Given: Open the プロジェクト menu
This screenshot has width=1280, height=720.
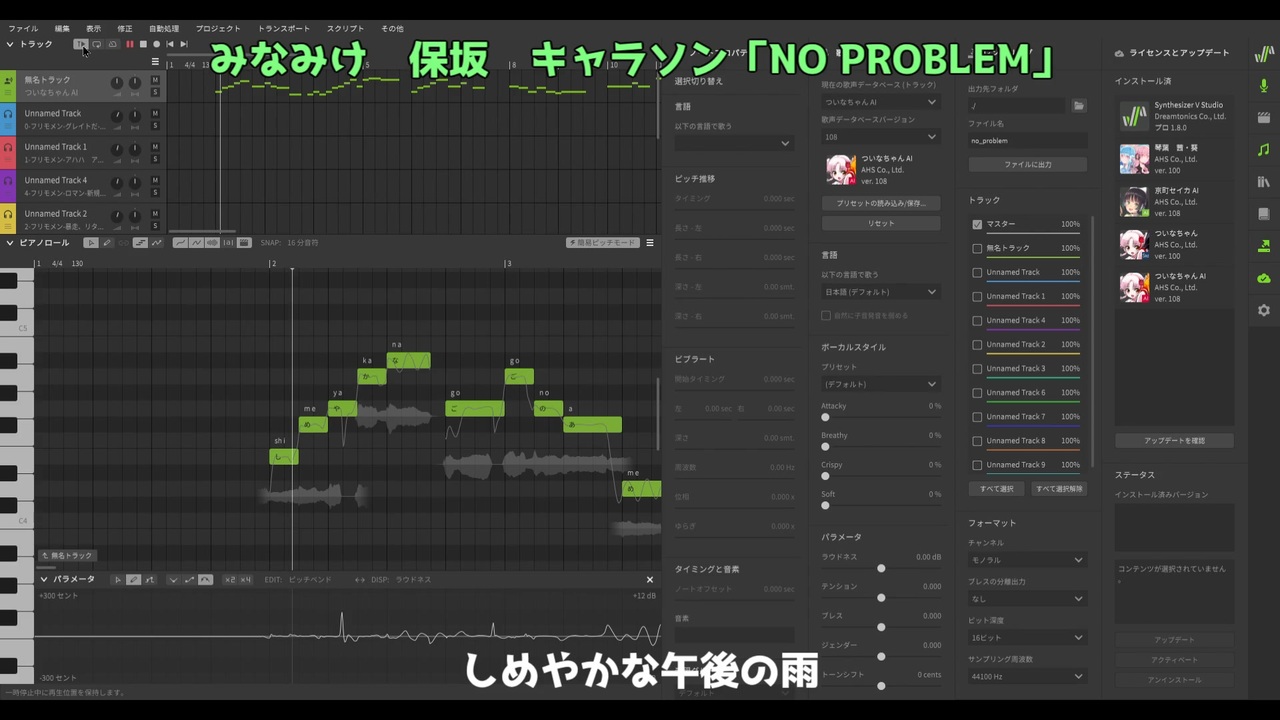Looking at the screenshot, I should click(218, 29).
